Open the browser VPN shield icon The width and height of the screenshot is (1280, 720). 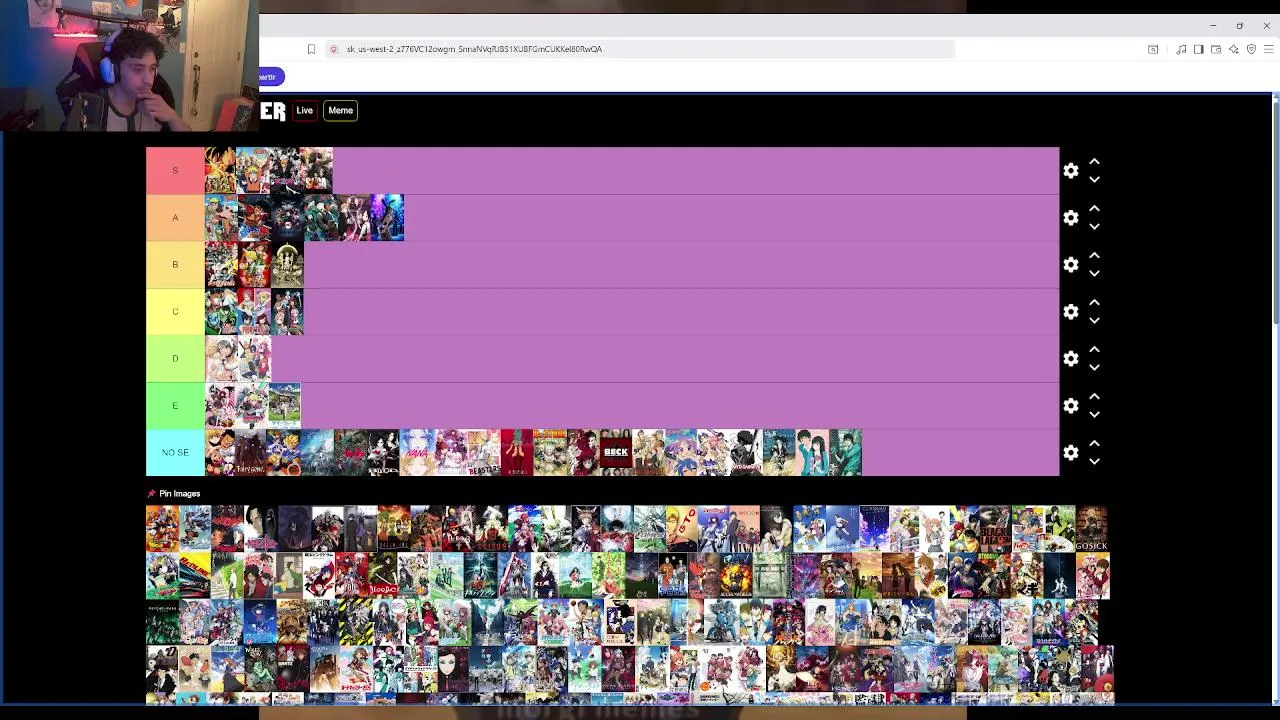pos(1251,49)
